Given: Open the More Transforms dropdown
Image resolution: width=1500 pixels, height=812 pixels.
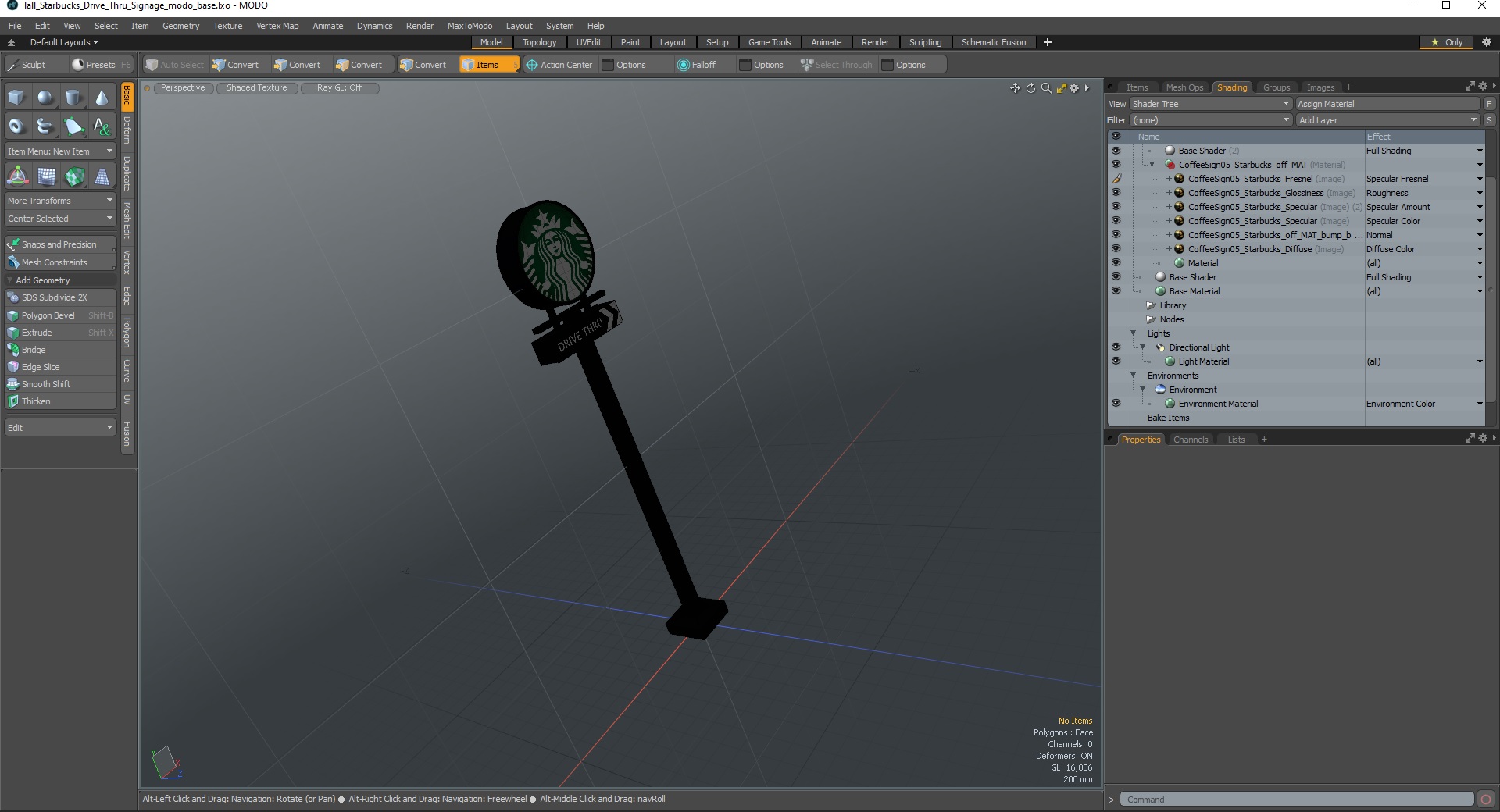Looking at the screenshot, I should coord(60,201).
